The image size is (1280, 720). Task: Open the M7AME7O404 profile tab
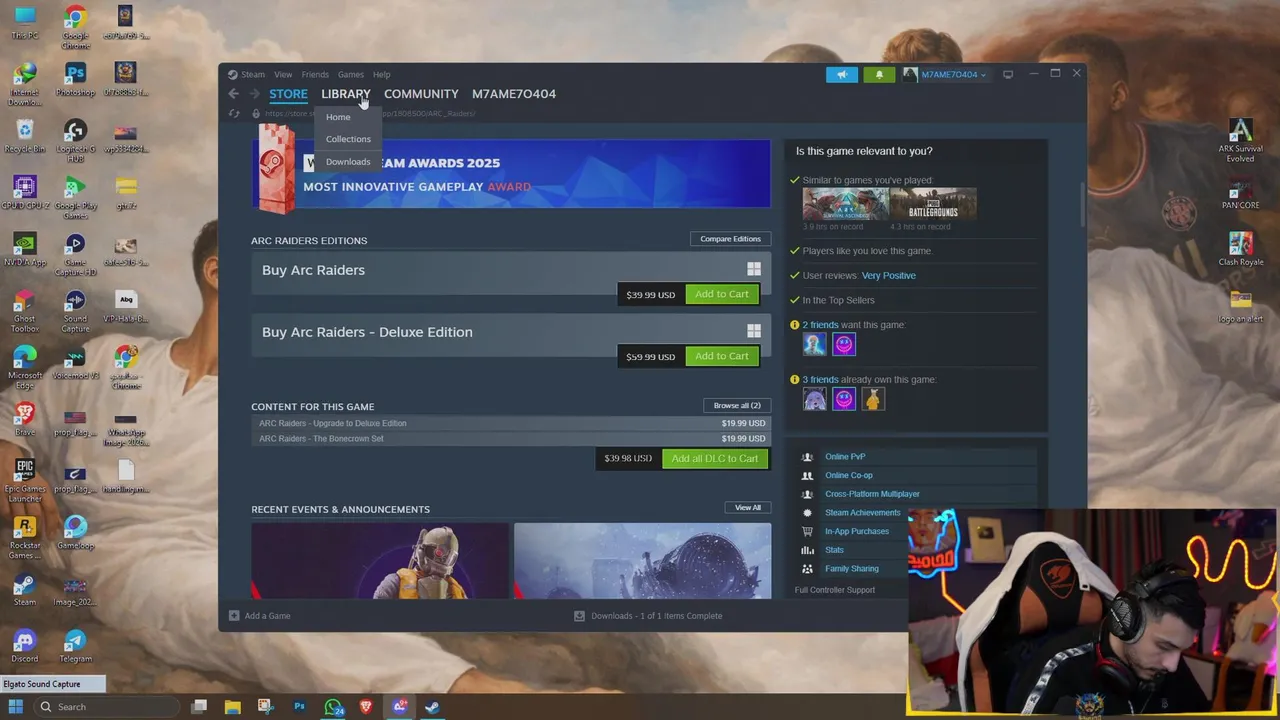514,94
